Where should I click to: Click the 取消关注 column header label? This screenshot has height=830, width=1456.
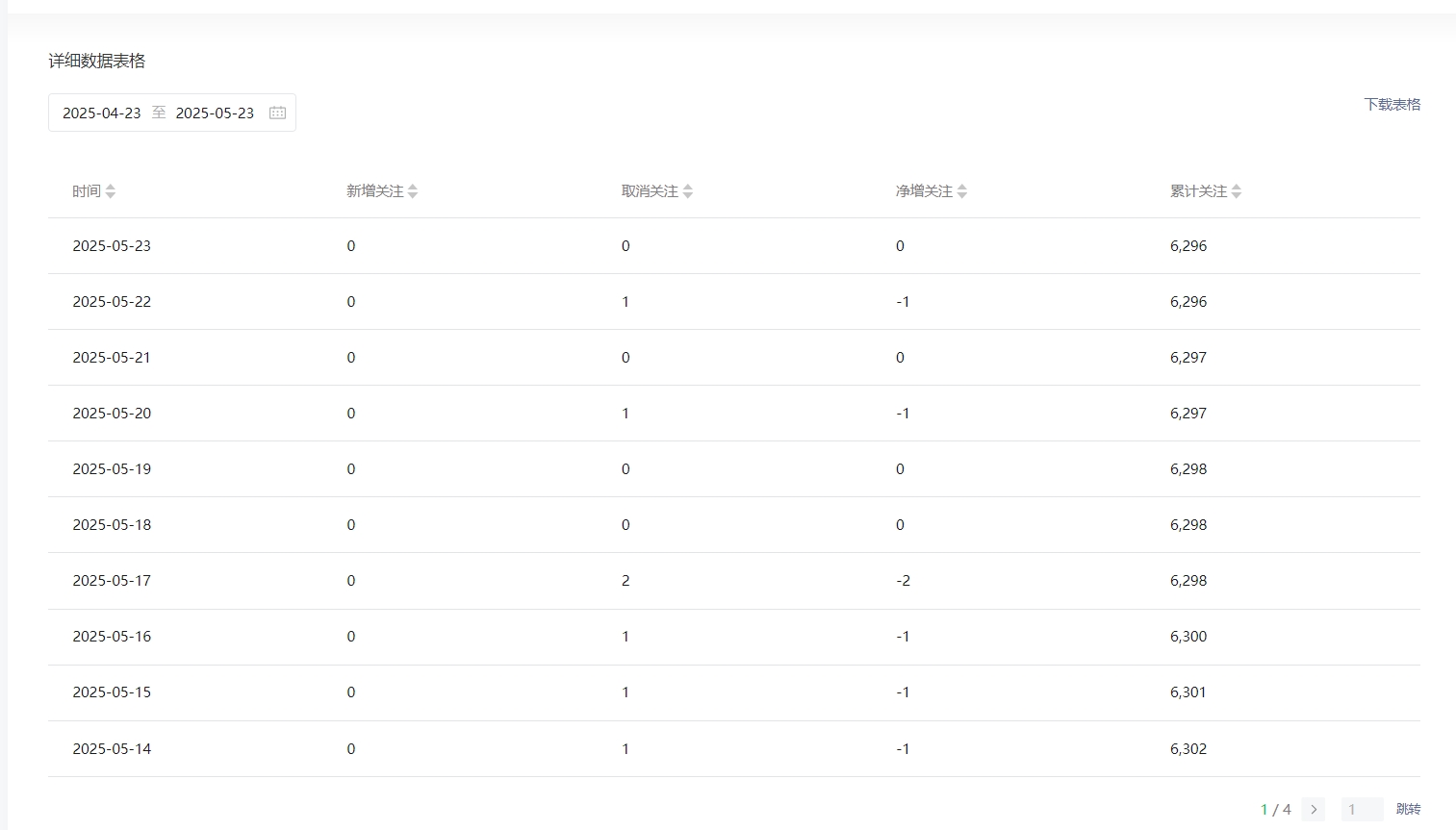650,191
